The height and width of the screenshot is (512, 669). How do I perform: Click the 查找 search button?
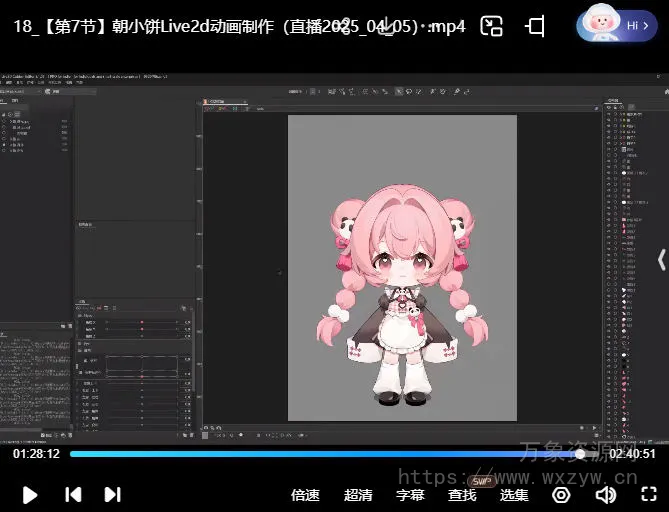[x=462, y=494]
